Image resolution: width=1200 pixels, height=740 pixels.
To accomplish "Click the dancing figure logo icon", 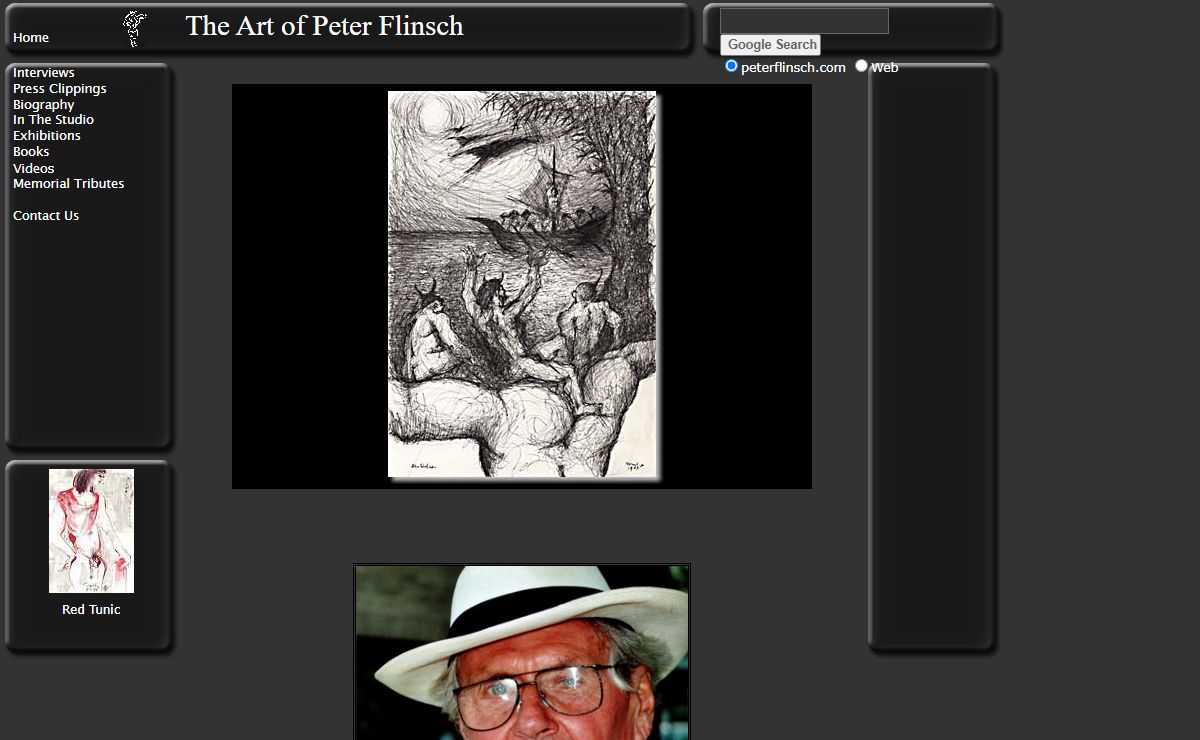I will tap(134, 29).
